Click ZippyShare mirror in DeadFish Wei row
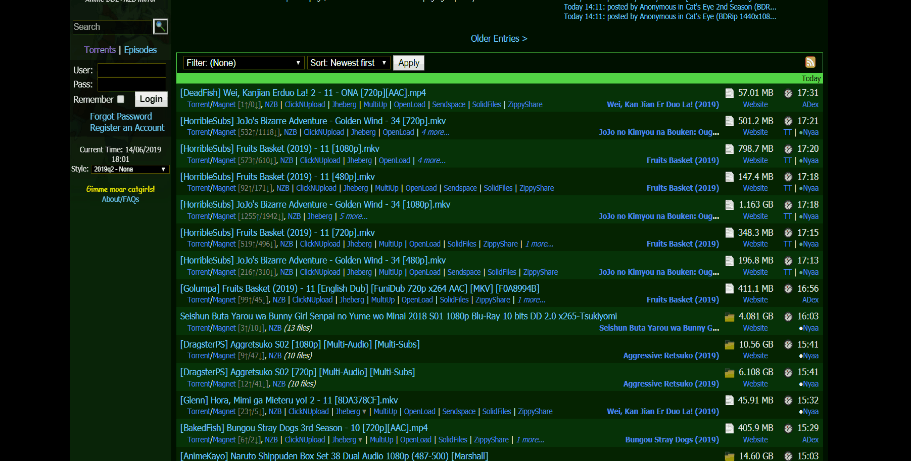The height and width of the screenshot is (461, 911). (x=525, y=105)
